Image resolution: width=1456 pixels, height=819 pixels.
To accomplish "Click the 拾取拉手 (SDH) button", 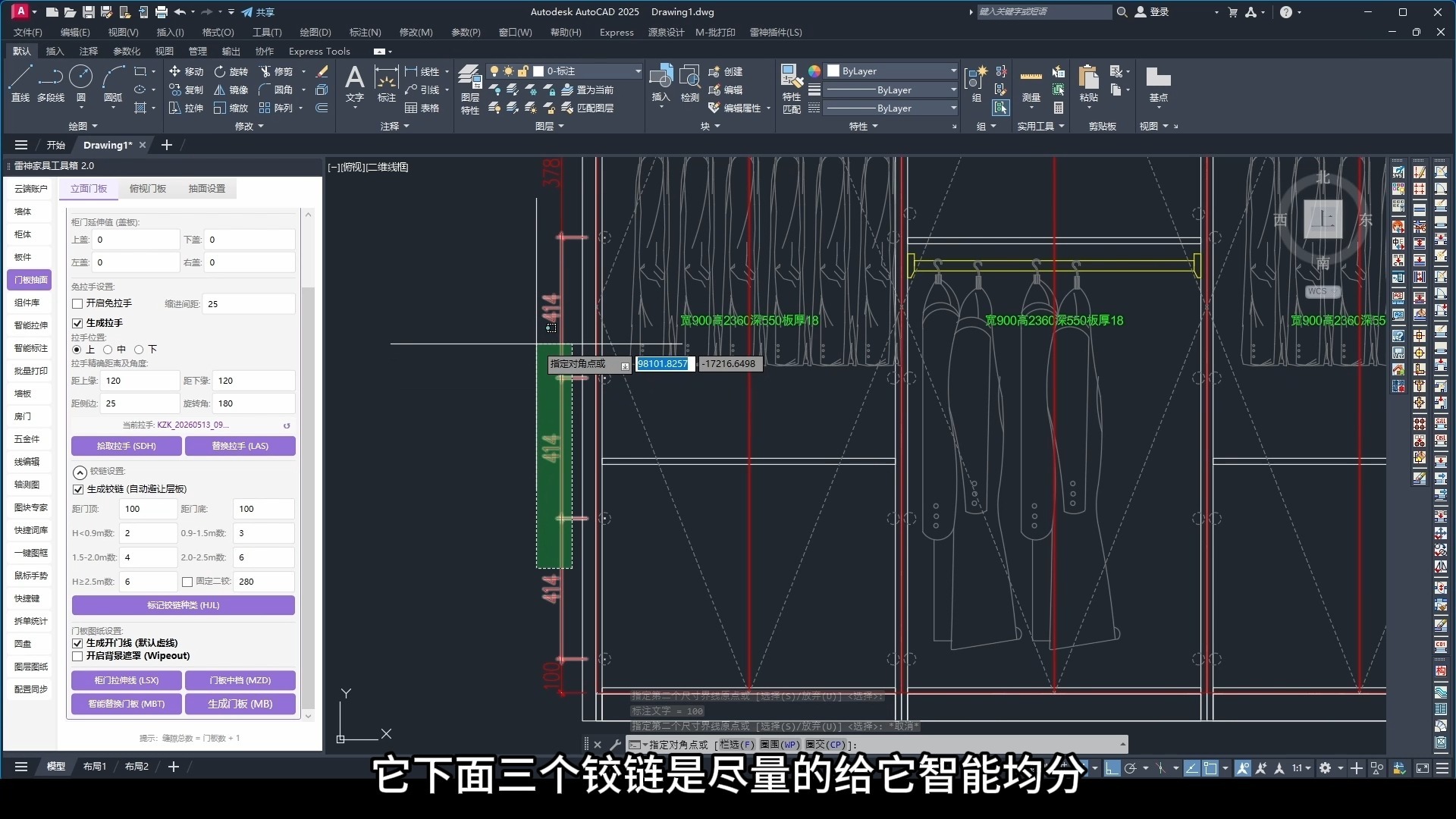I will [x=127, y=446].
